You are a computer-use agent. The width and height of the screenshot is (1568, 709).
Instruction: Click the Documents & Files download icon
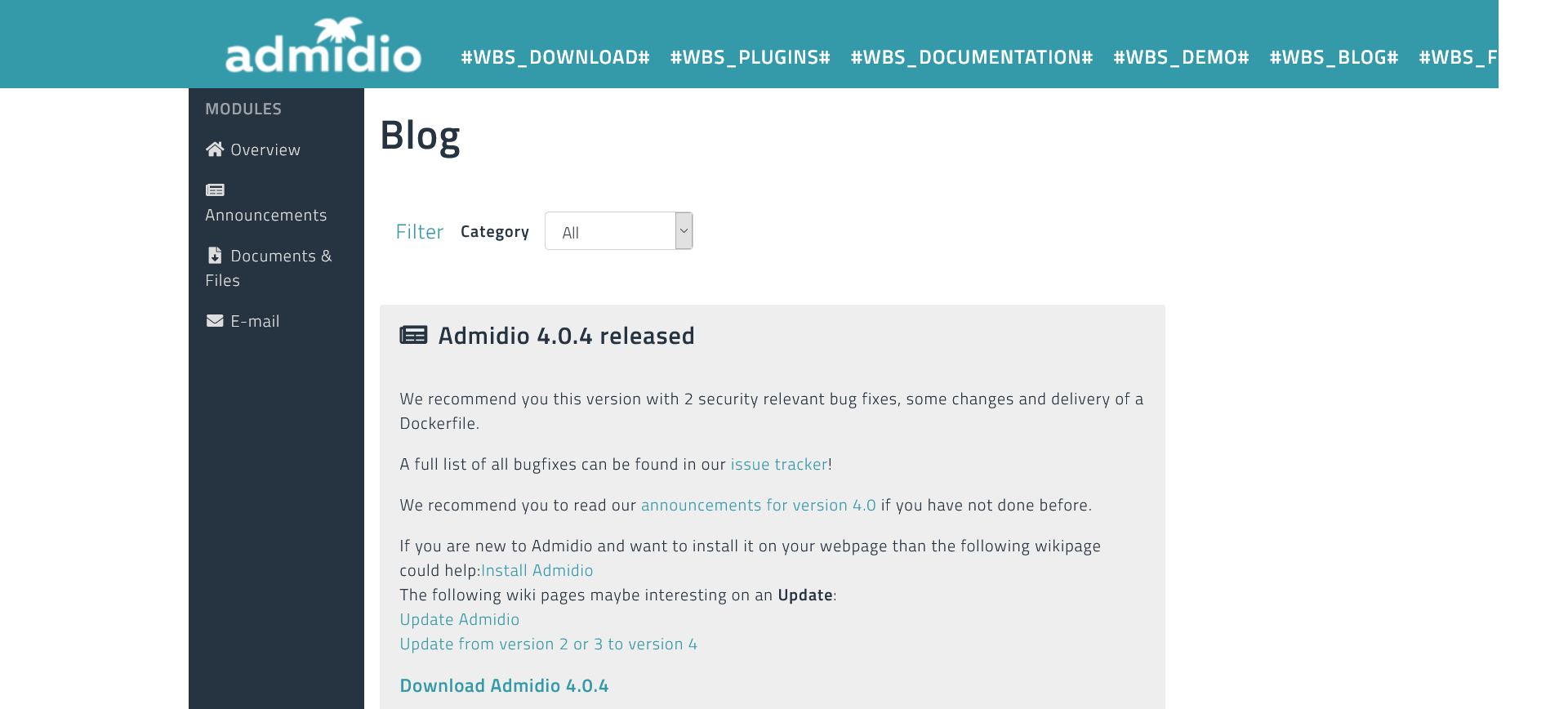[215, 256]
